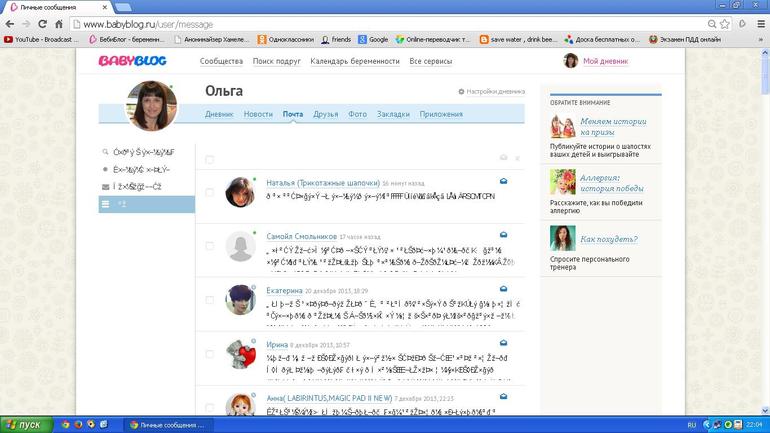Open YouTube - Broadcast bookmark
The height and width of the screenshot is (433, 770).
pos(42,39)
